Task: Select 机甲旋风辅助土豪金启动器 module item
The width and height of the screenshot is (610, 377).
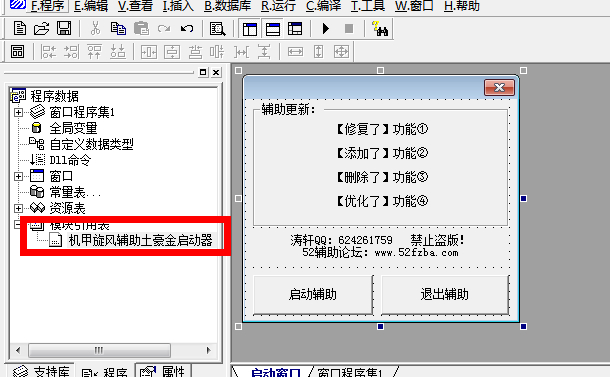Action: pyautogui.click(x=140, y=240)
